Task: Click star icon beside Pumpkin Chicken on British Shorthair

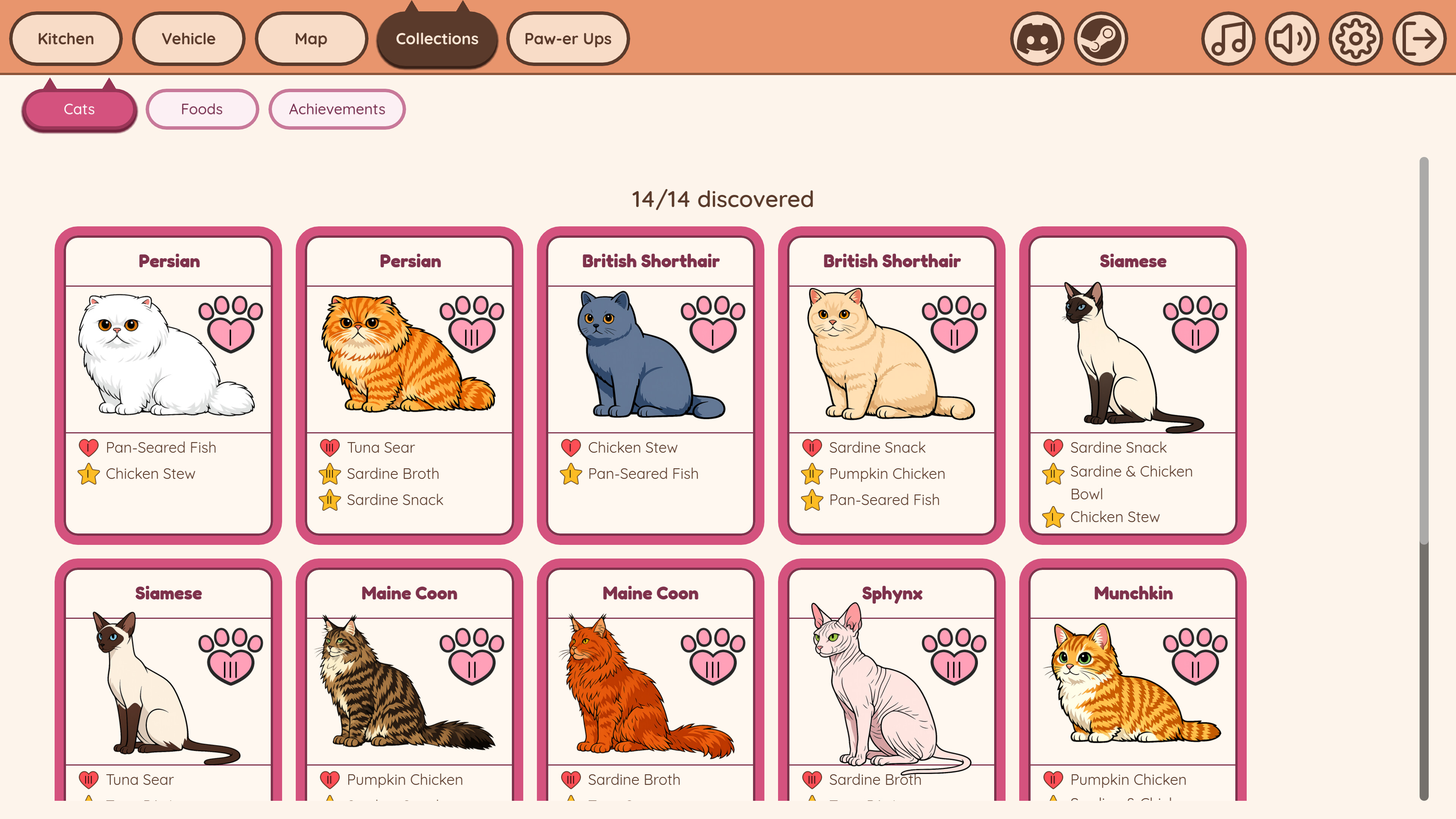Action: point(812,474)
